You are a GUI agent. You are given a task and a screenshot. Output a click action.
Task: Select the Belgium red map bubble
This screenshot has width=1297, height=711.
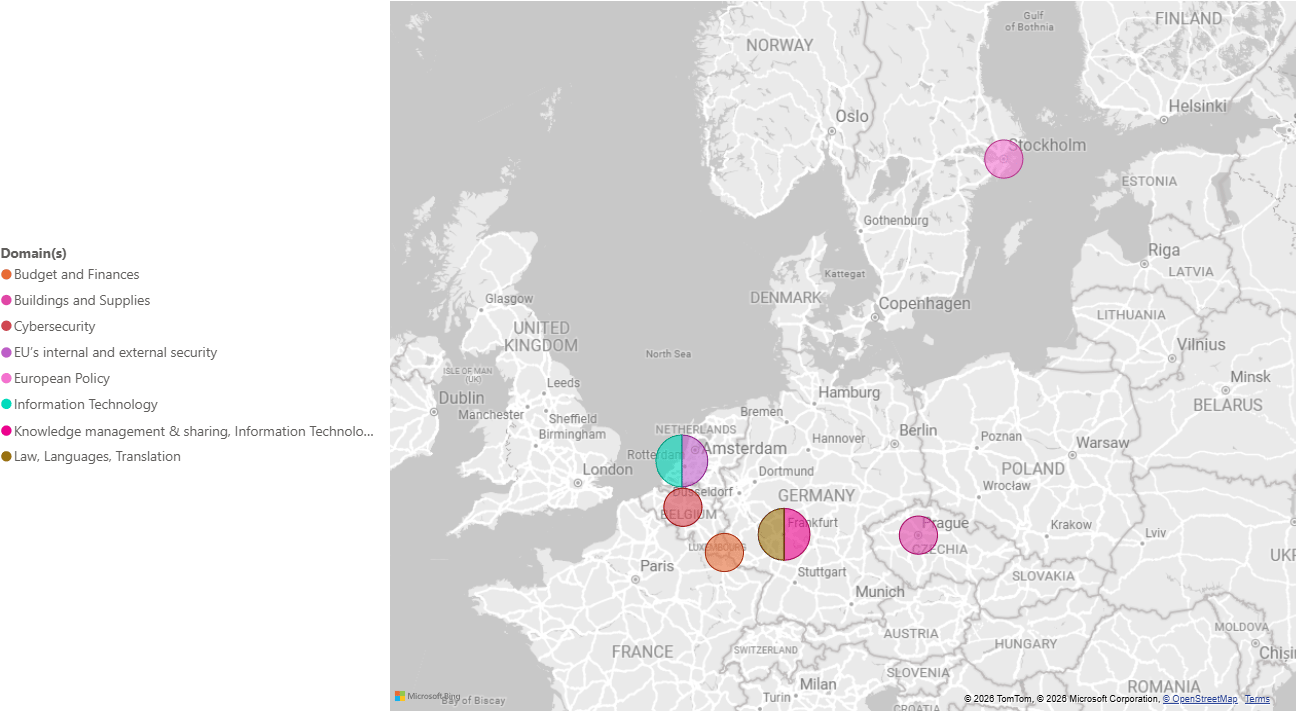pyautogui.click(x=682, y=508)
